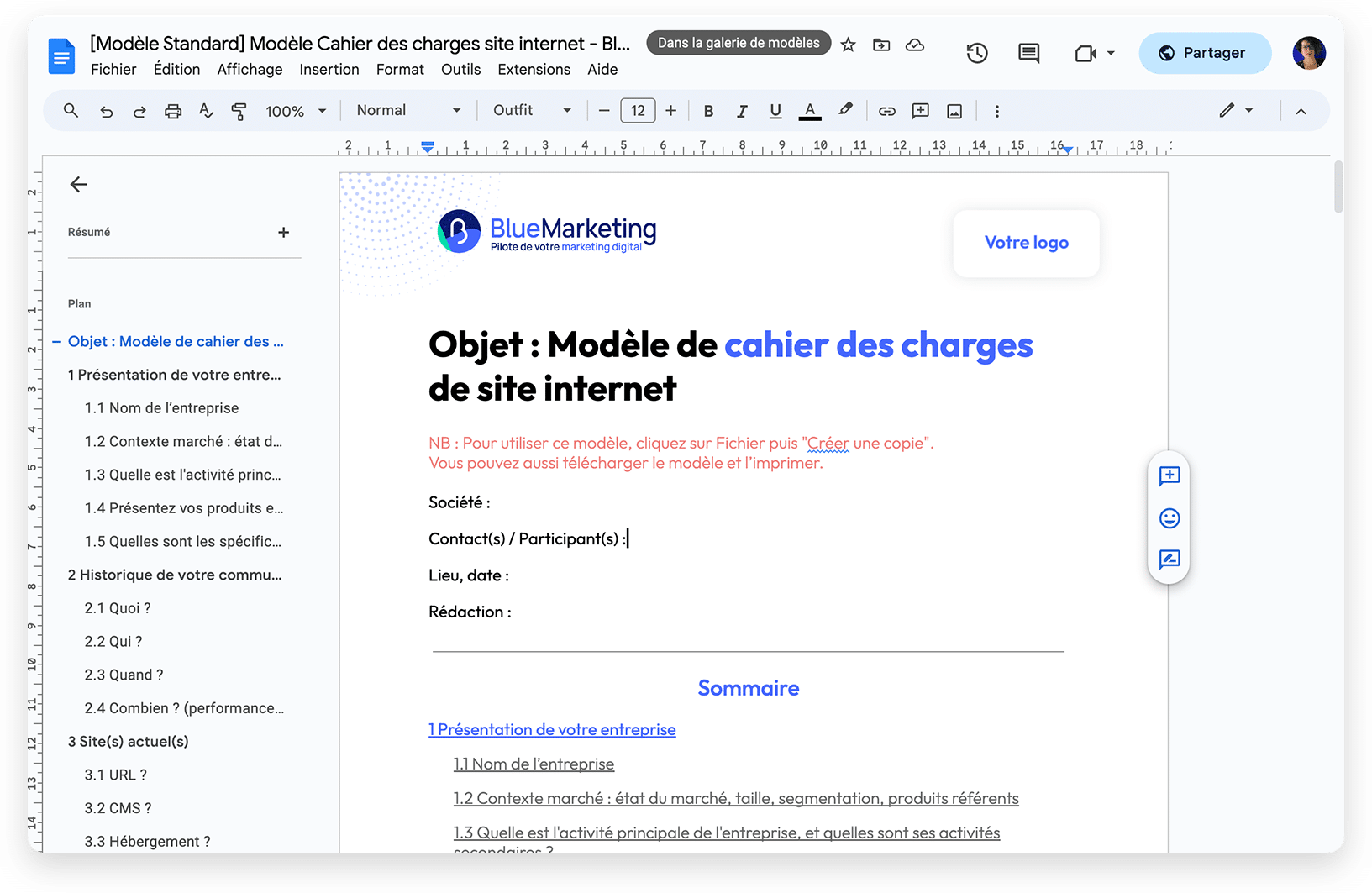Screen dimensions: 1372x893
Task: Select the paint format tool
Action: click(239, 110)
